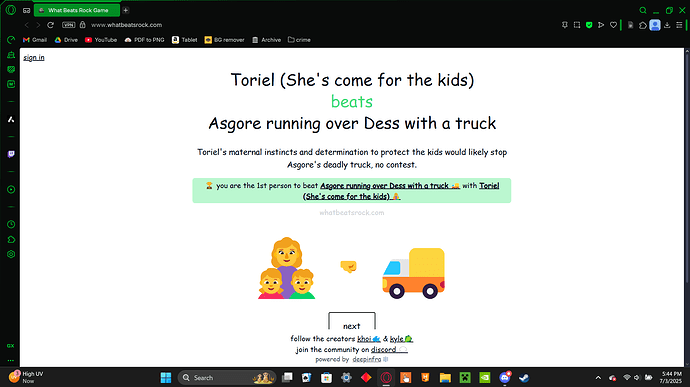Focus the address bar showing www.whatbeatsrock.com
The image size is (690, 387).
pos(127,25)
